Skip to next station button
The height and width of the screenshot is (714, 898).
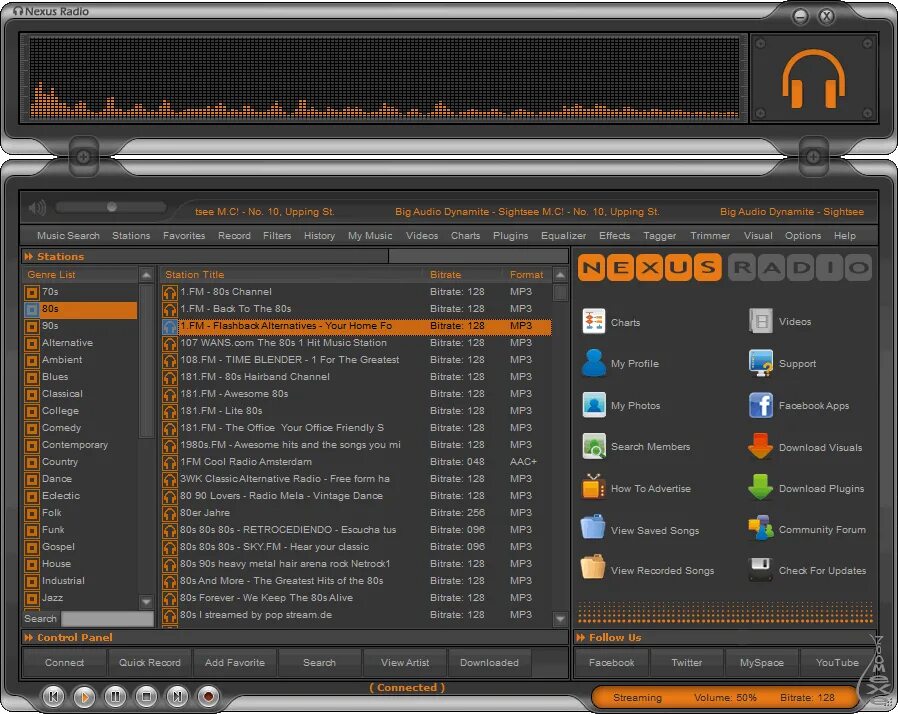tap(177, 696)
